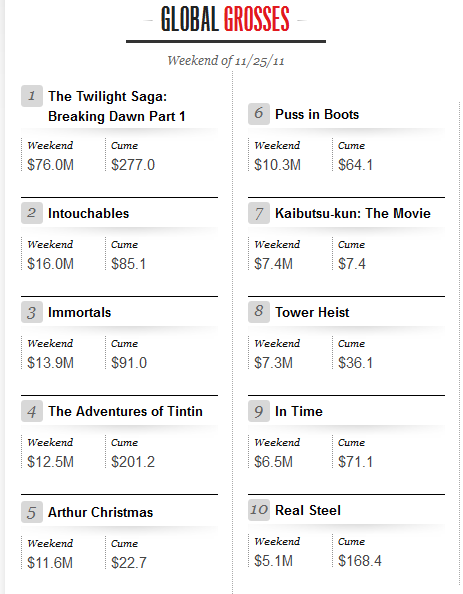The image size is (463, 594).
Task: Select the Immortals movie title
Action: (x=80, y=313)
